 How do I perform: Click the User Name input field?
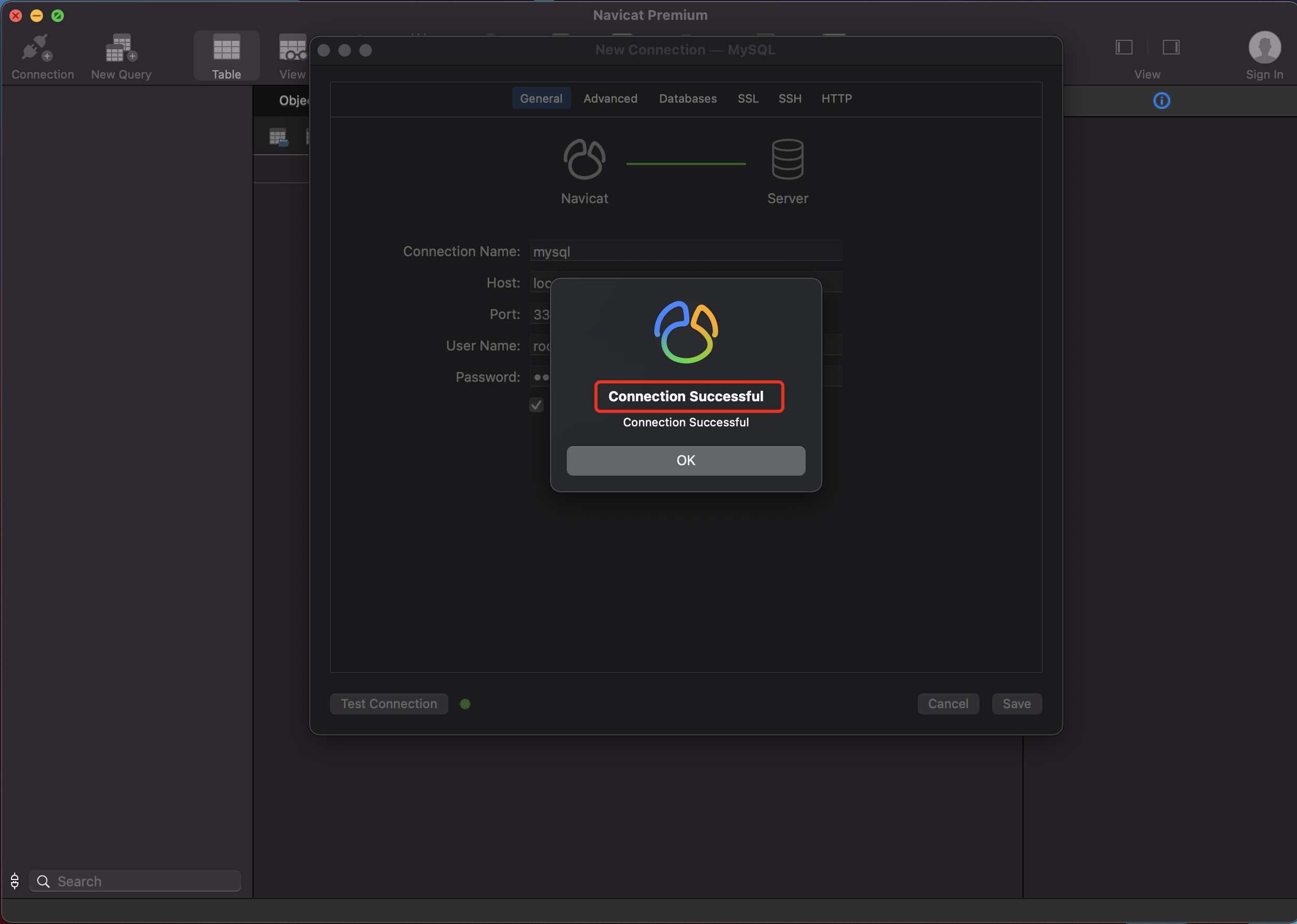point(686,345)
